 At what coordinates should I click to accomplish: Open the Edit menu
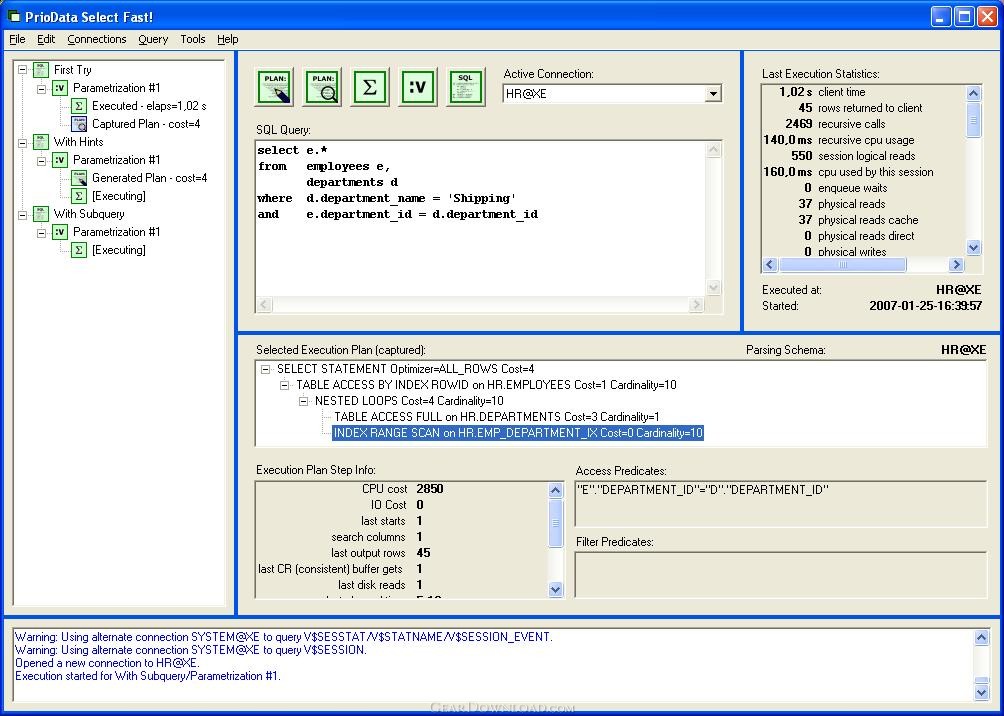(x=46, y=39)
